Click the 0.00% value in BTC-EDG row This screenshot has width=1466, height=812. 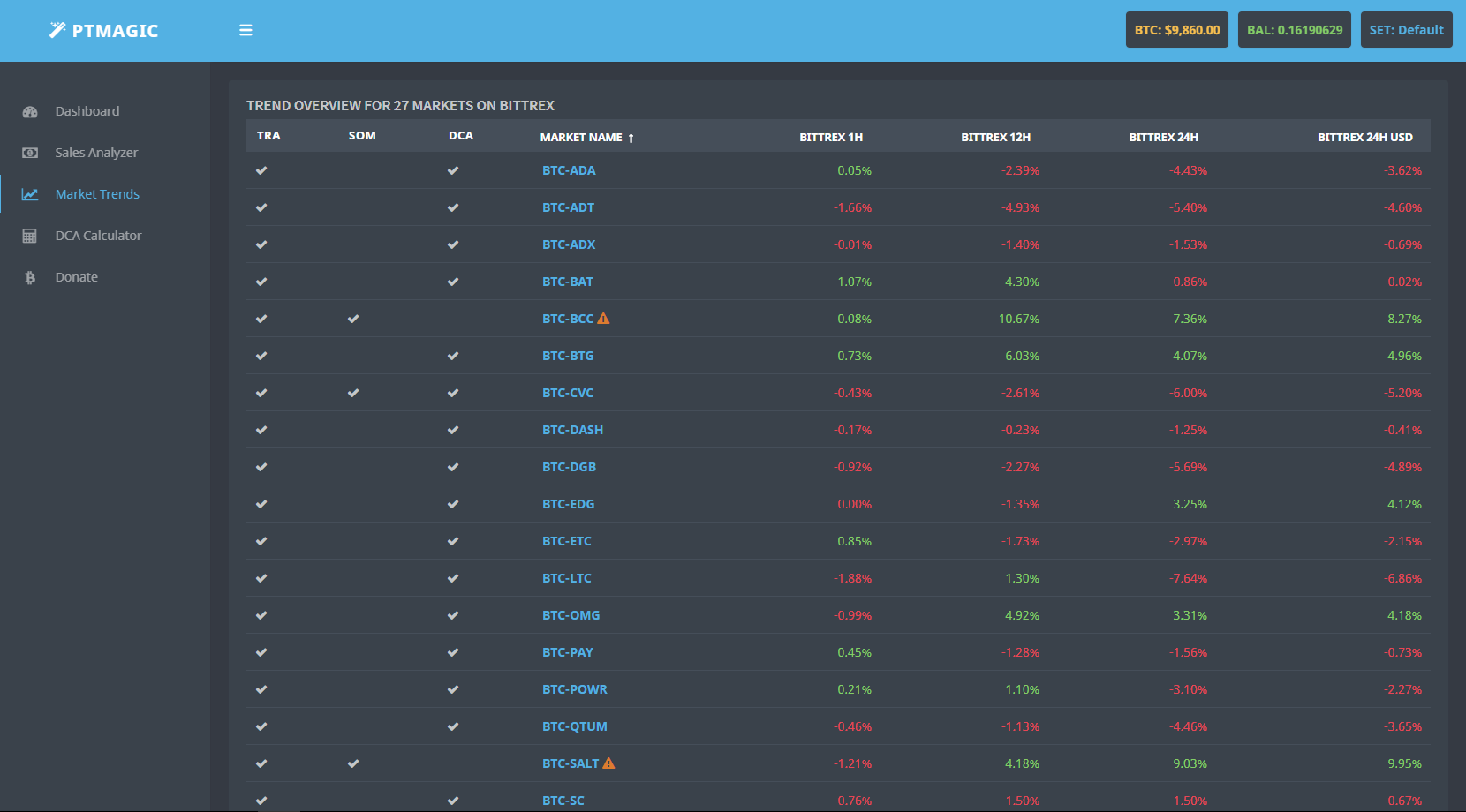click(x=854, y=504)
